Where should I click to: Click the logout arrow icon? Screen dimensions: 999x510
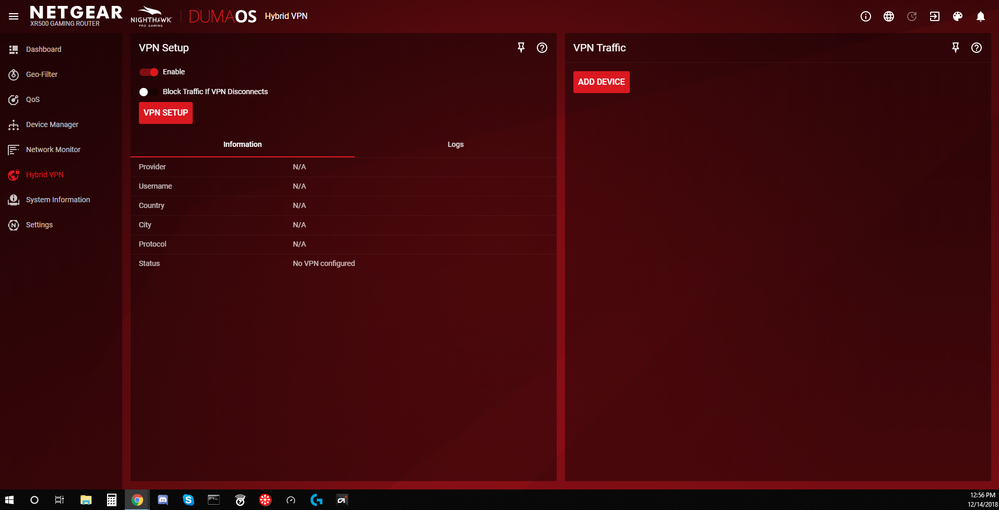point(935,17)
